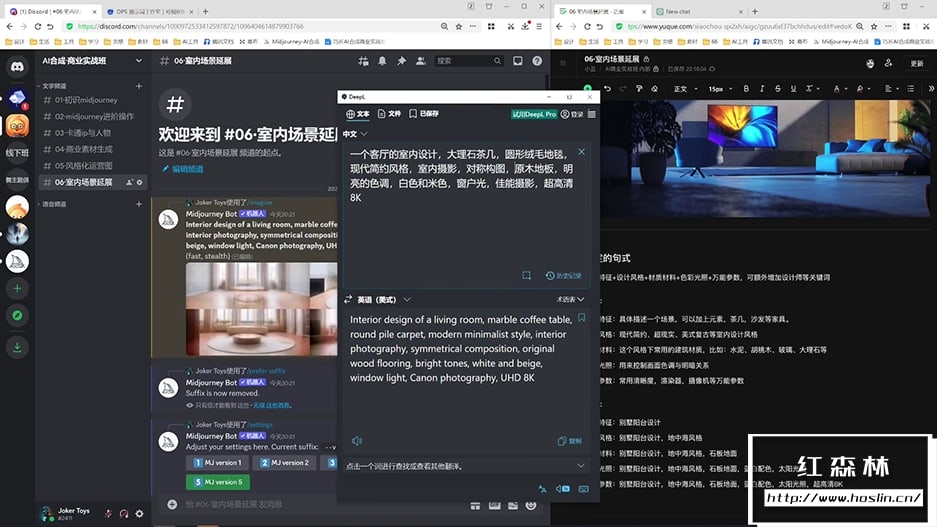Click Discord search field
Screen dimensions: 937x527
[468, 61]
